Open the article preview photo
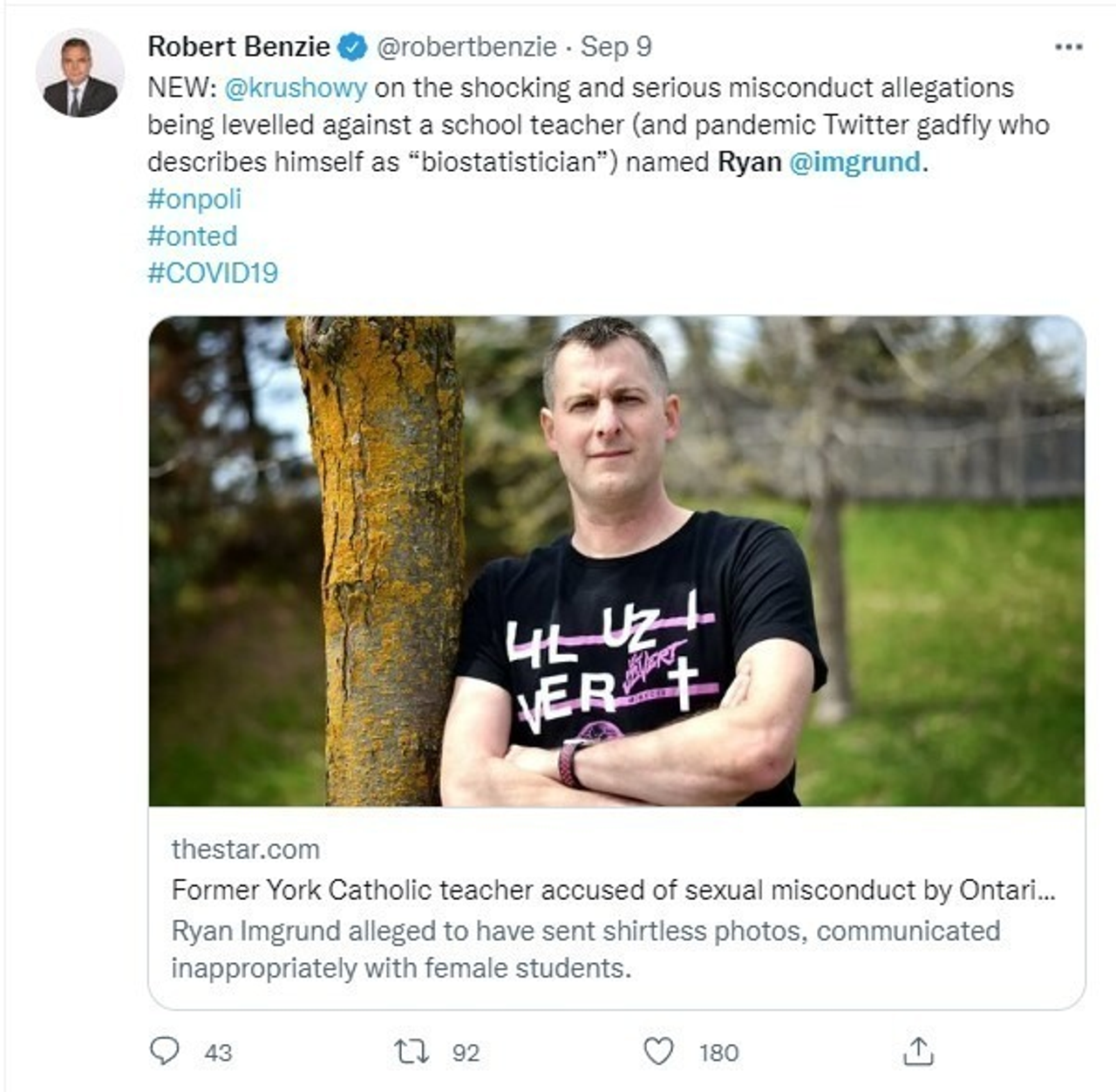Image resolution: width=1116 pixels, height=1092 pixels. pos(616,561)
